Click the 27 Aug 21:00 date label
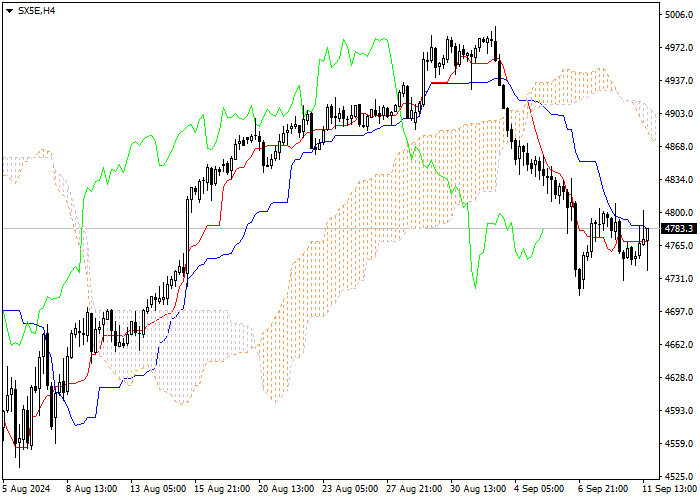Screen dimensions: 700x500 pos(414,489)
